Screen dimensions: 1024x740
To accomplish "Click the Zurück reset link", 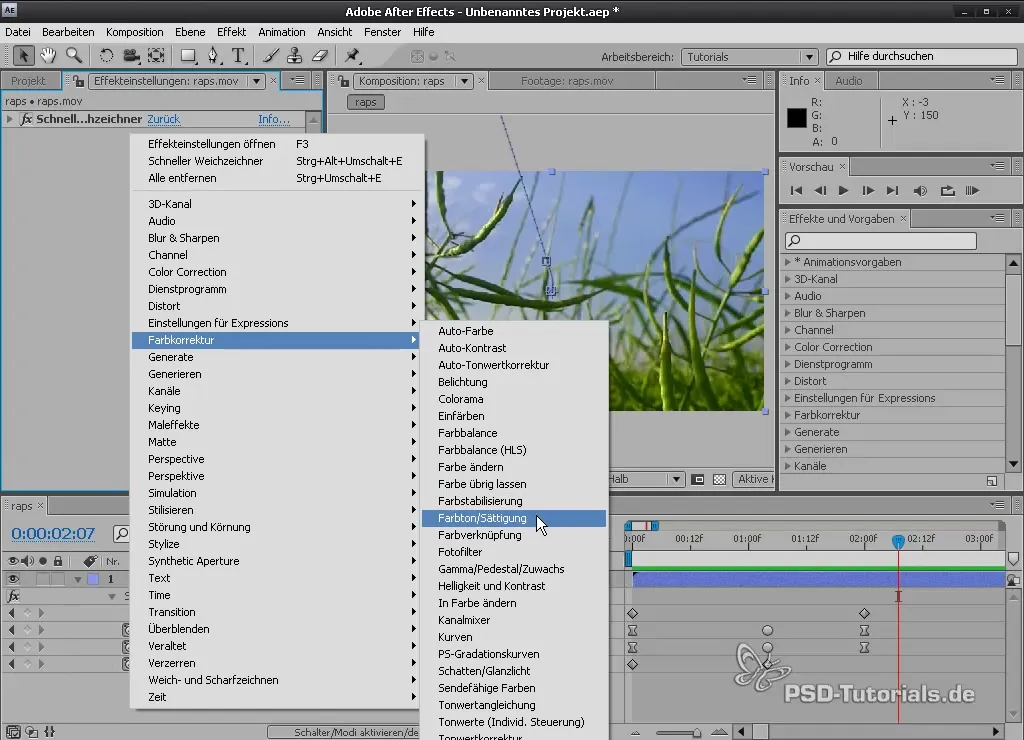I will (x=163, y=119).
